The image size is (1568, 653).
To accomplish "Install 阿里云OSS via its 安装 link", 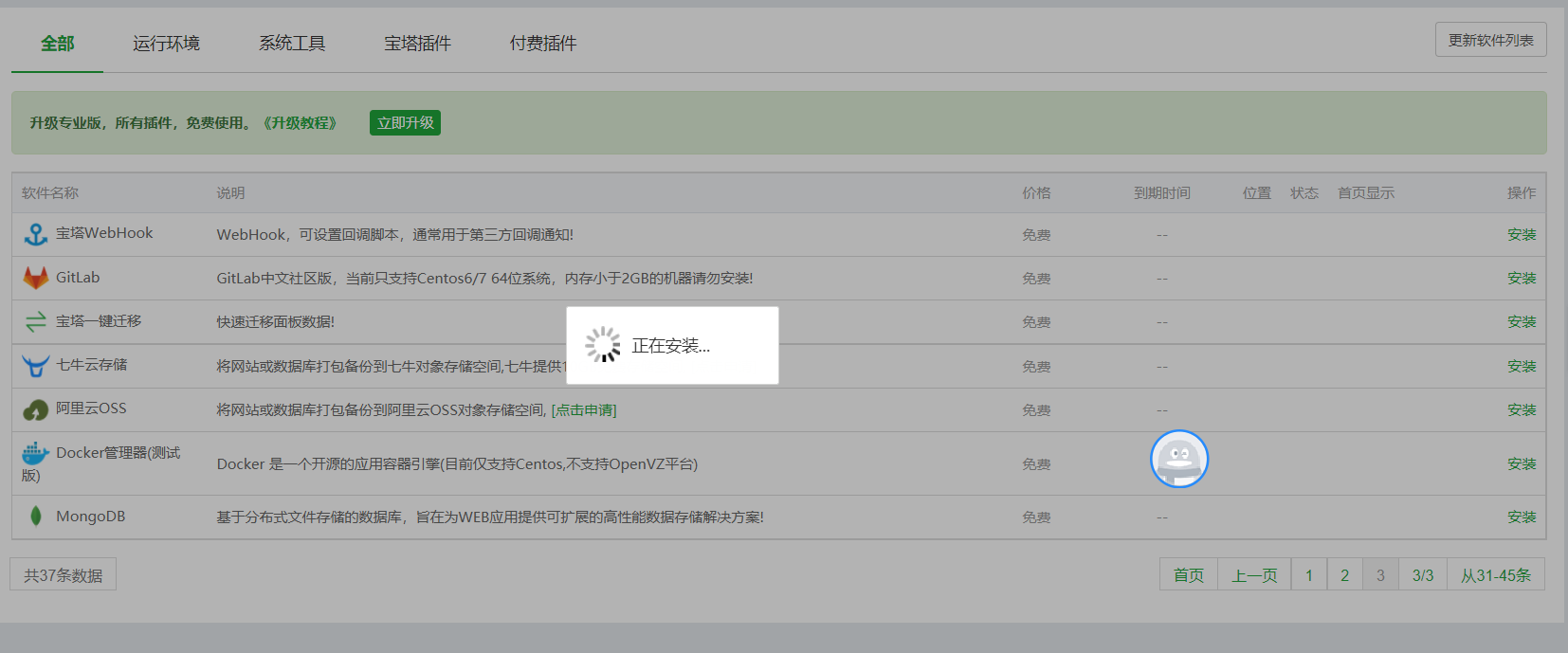I will click(1522, 410).
